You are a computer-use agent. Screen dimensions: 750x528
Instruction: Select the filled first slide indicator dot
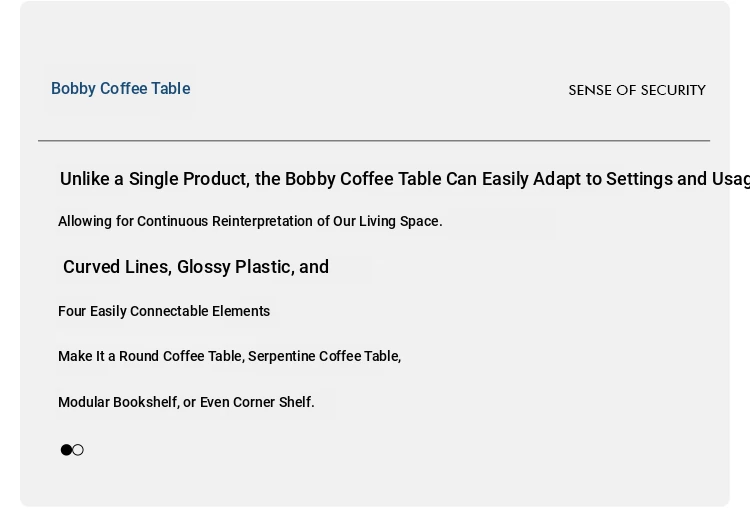[x=66, y=450]
